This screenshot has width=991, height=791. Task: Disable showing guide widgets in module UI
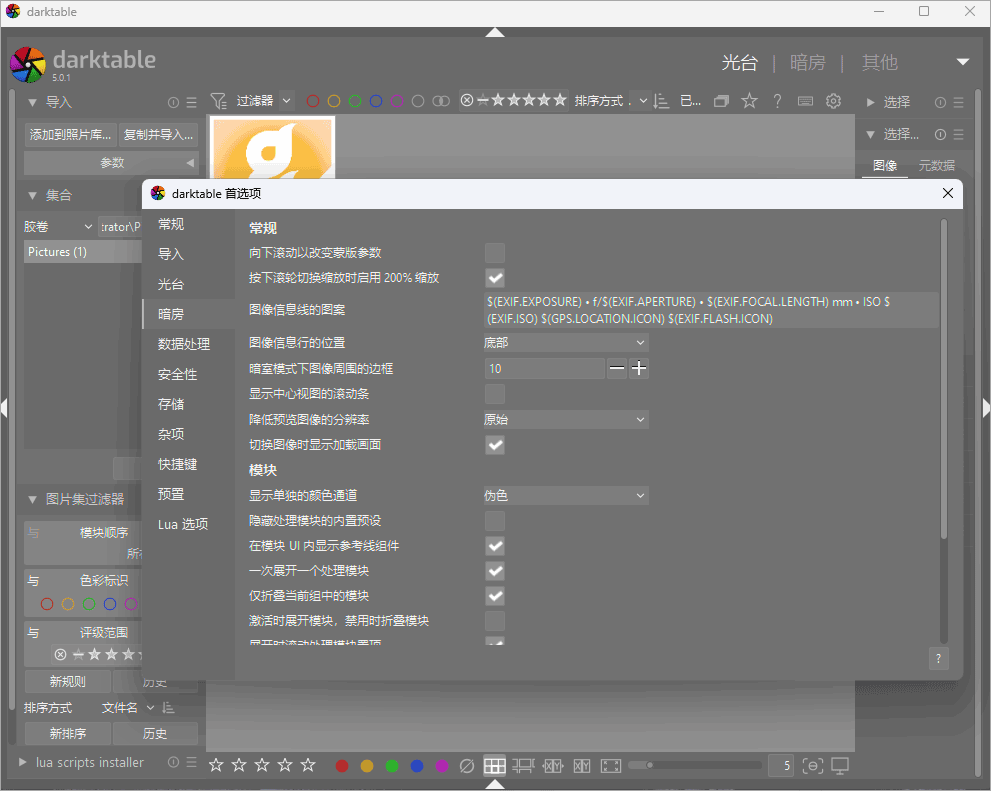(x=494, y=545)
